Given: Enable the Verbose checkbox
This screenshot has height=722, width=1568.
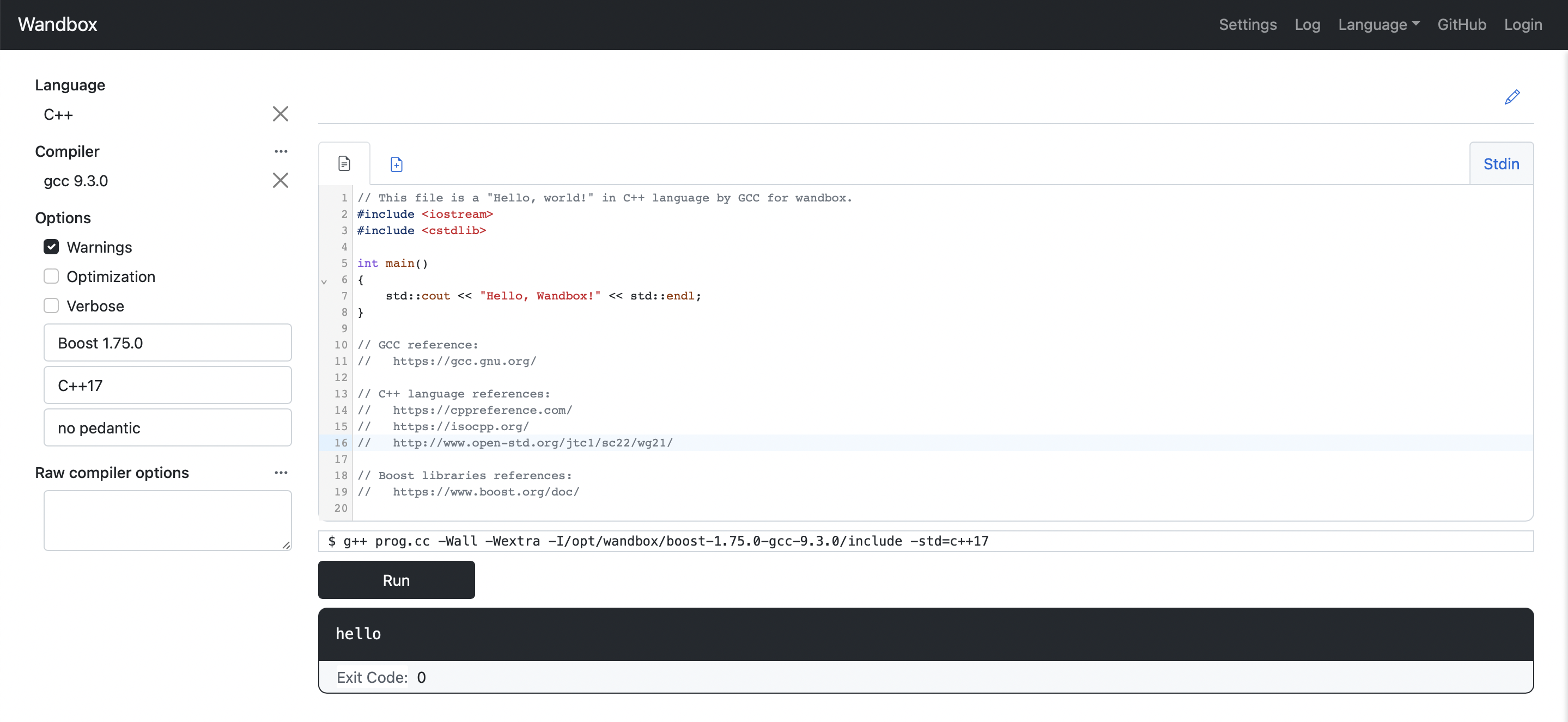Looking at the screenshot, I should (x=51, y=305).
